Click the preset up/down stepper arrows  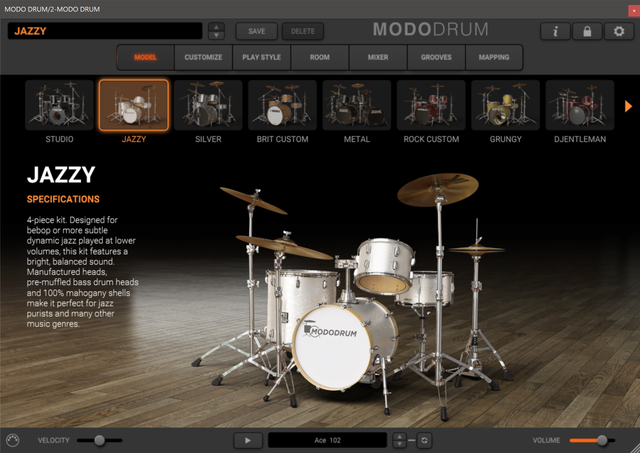point(216,31)
